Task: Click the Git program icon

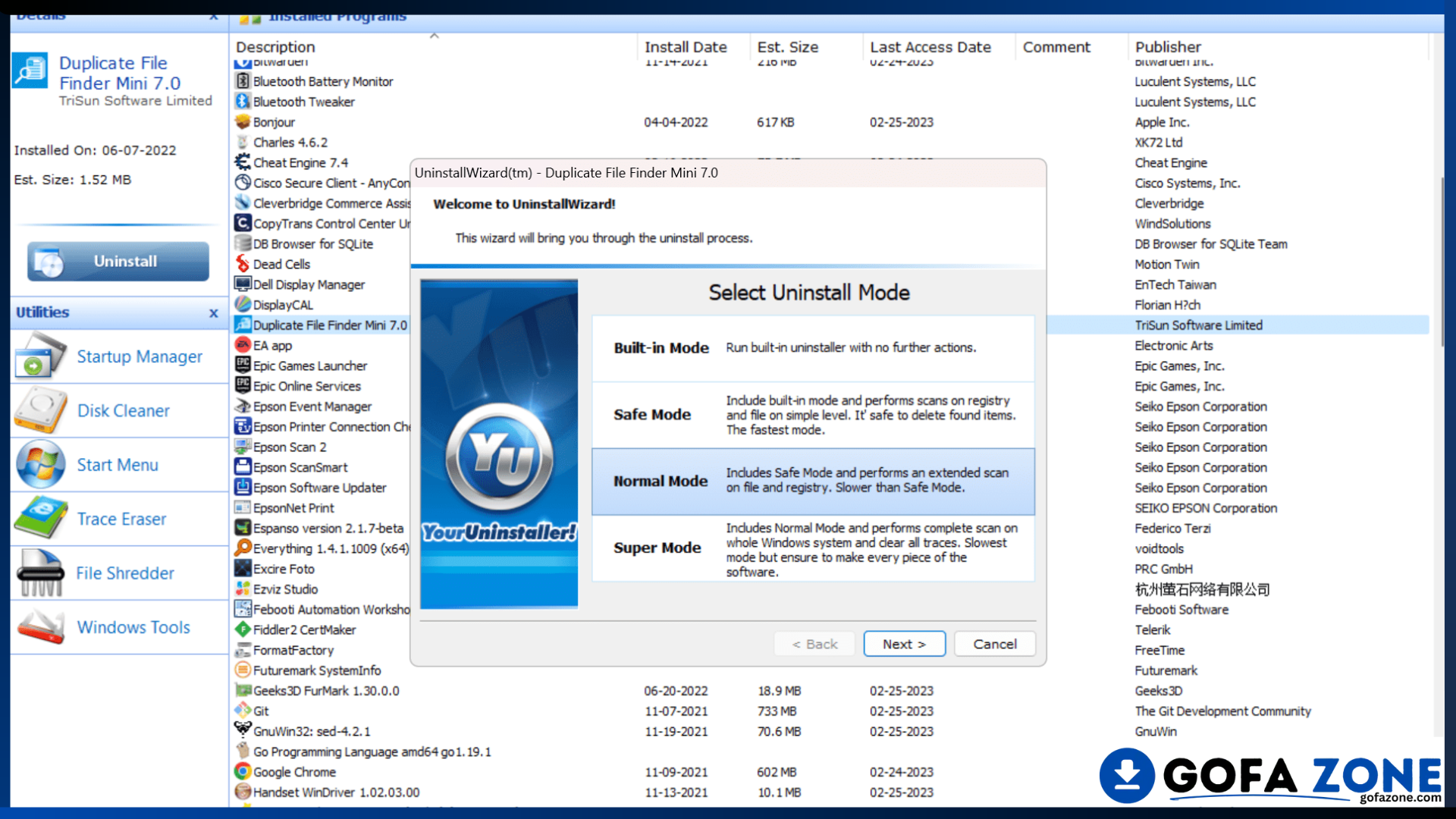Action: tap(243, 711)
